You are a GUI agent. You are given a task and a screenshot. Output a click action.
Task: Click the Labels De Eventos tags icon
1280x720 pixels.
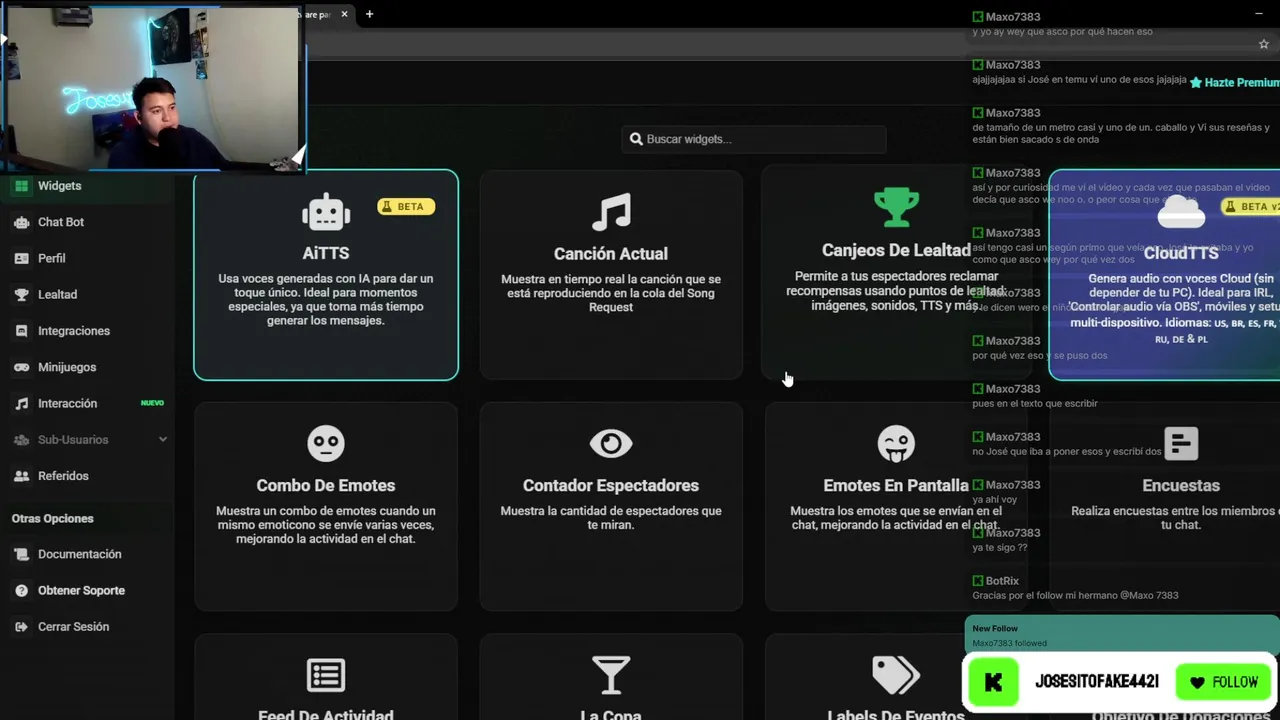896,675
